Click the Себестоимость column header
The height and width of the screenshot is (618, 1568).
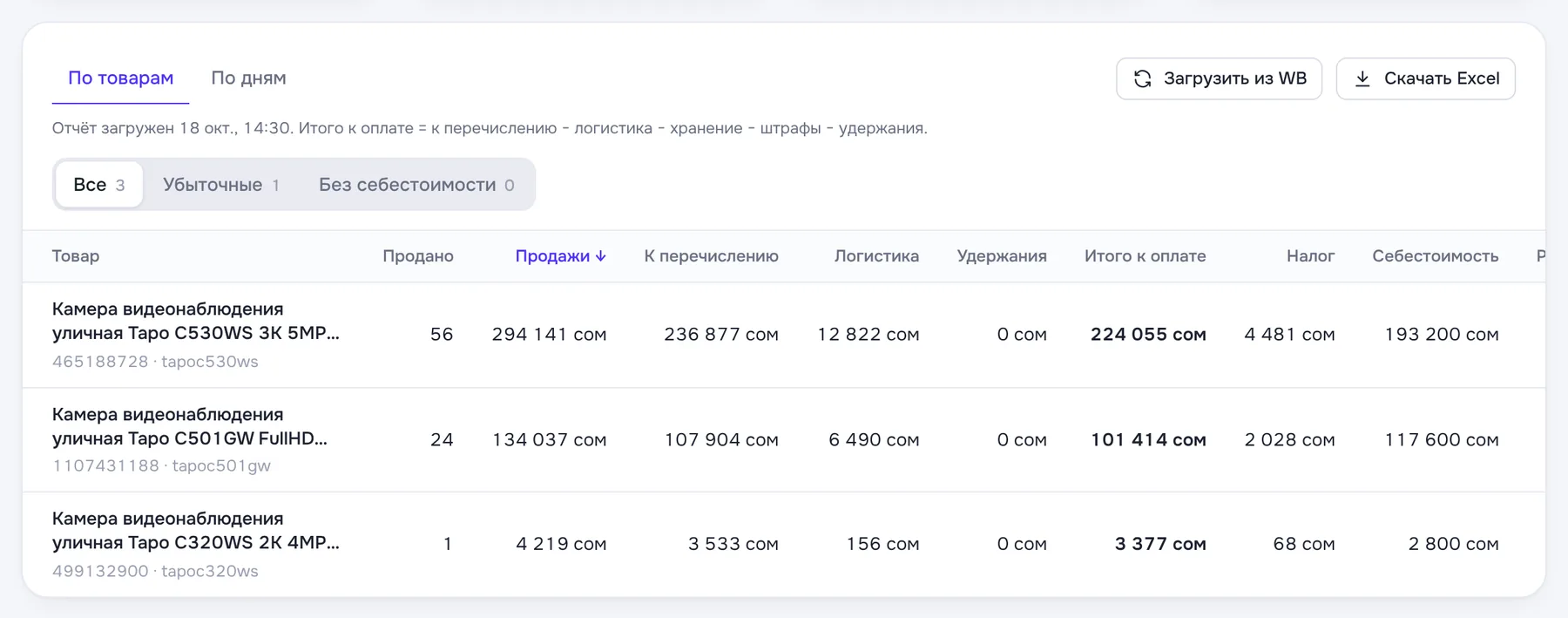1435,256
